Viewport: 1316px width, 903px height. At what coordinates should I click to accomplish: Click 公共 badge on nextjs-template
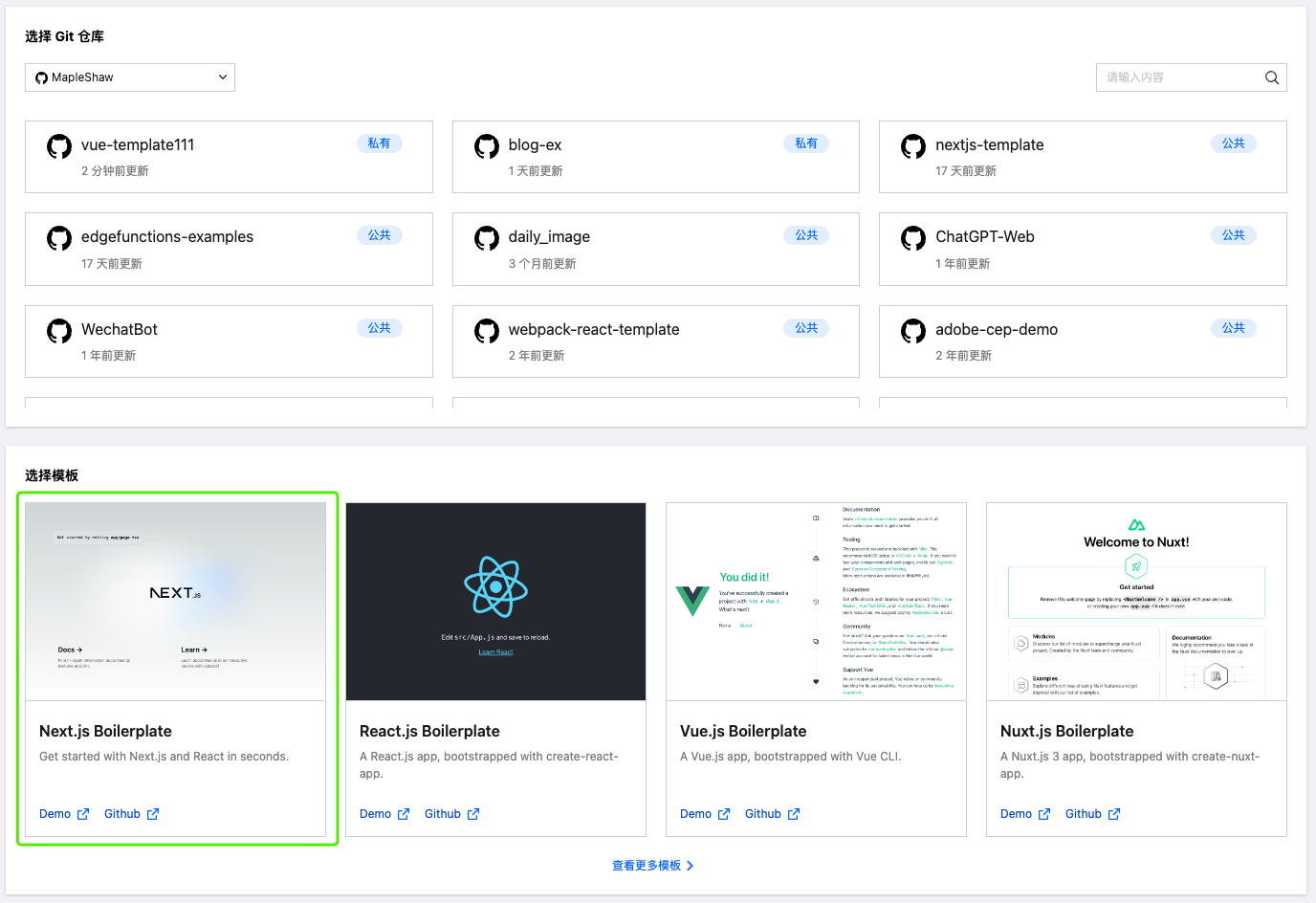coord(1234,143)
